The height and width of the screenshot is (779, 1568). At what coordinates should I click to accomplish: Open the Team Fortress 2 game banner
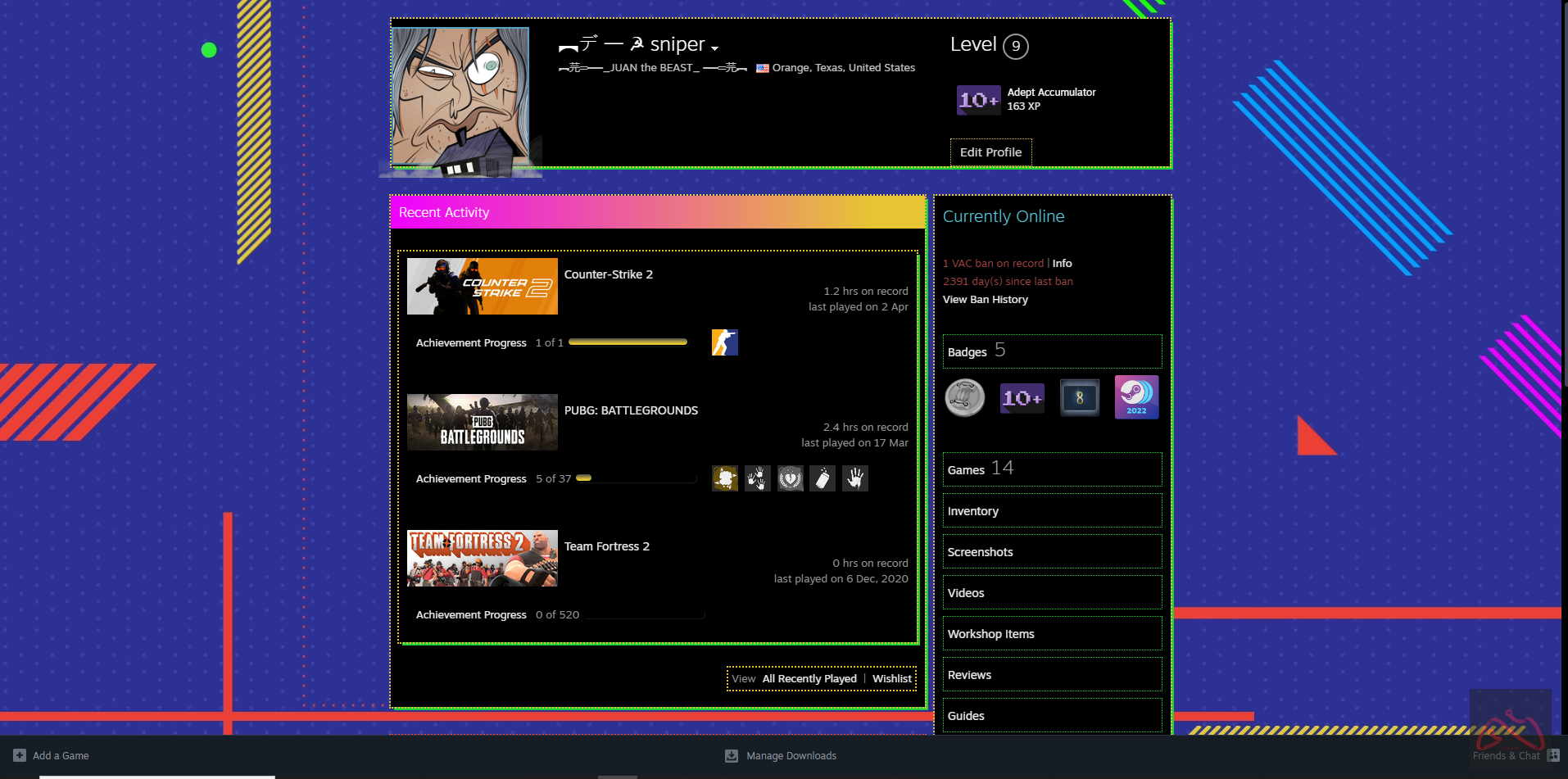point(482,558)
